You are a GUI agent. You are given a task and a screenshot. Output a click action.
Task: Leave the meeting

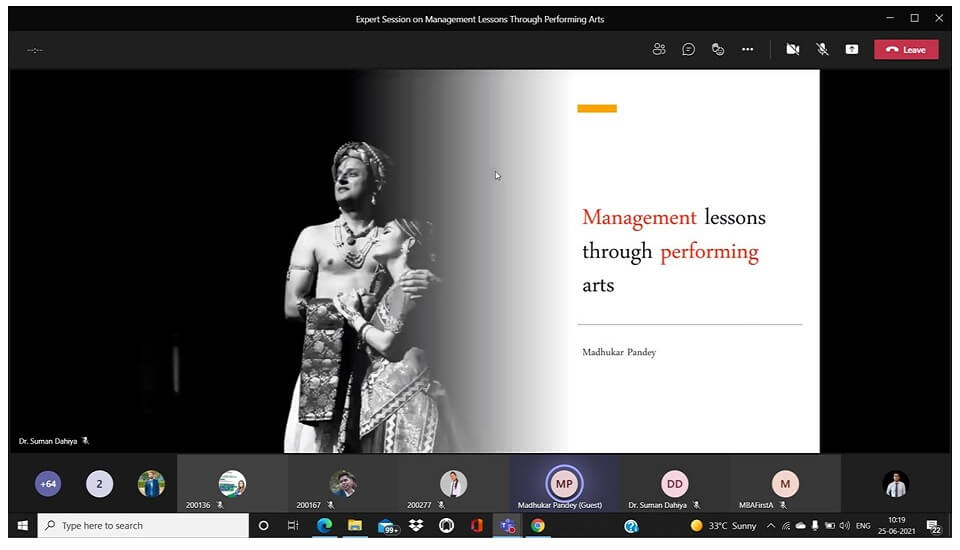click(906, 49)
